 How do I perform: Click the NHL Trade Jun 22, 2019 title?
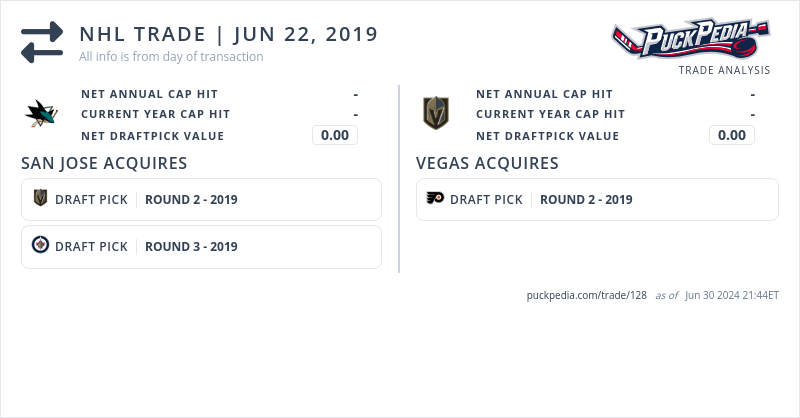tap(228, 34)
